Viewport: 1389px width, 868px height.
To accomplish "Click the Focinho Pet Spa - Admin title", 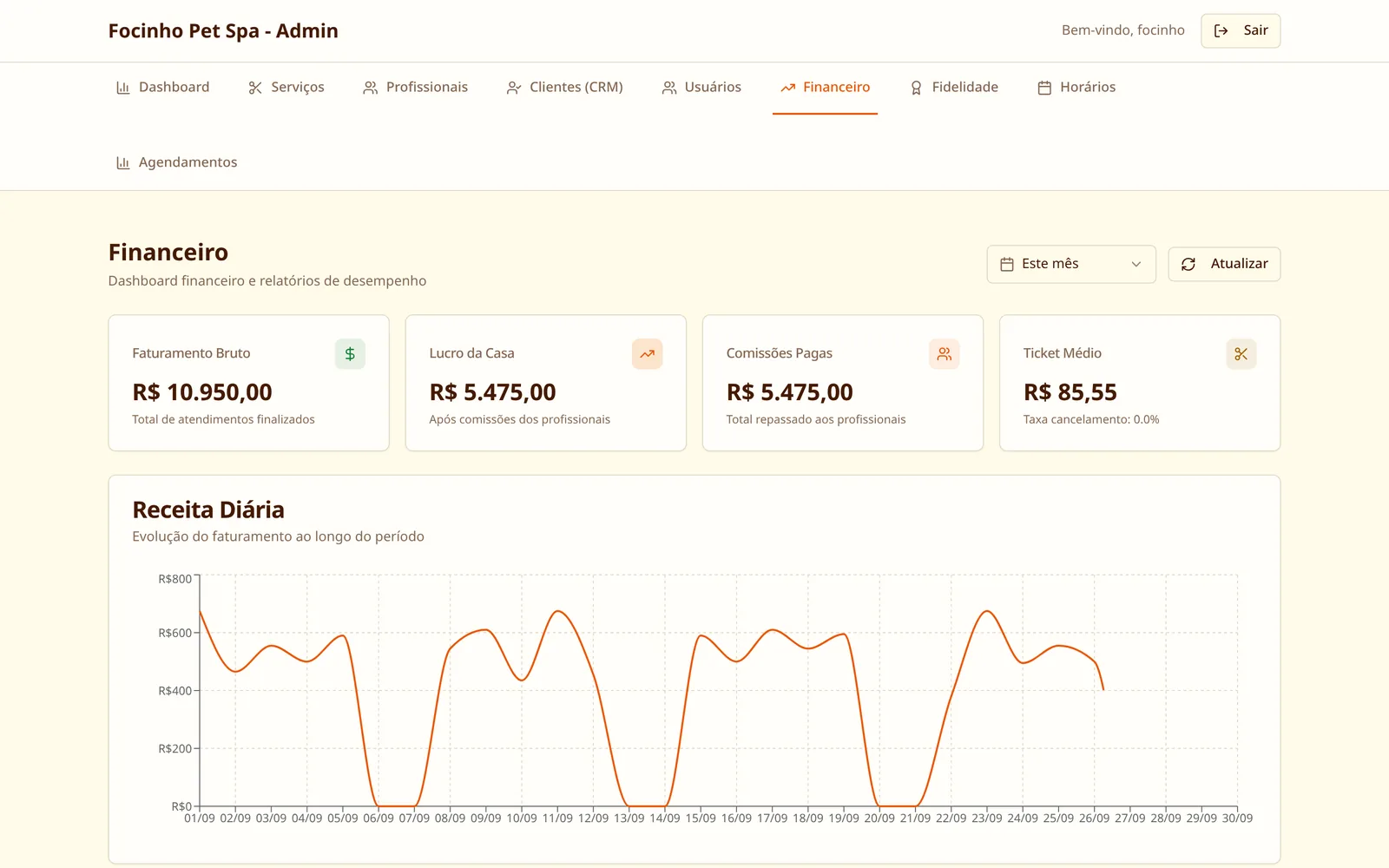I will pos(223,31).
